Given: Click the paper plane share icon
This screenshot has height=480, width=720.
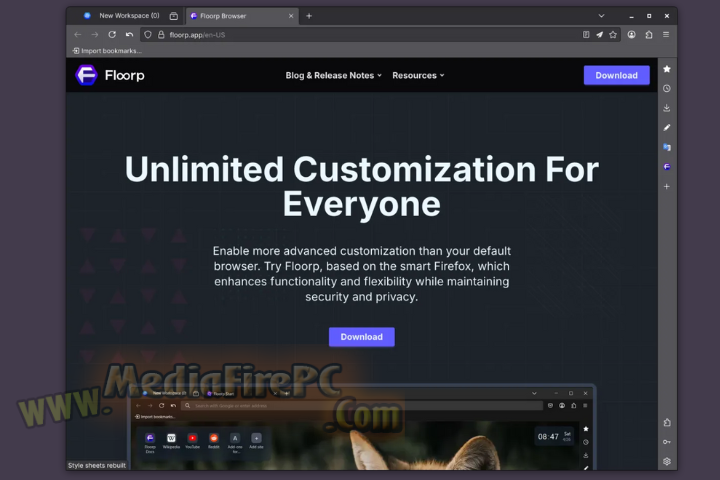Looking at the screenshot, I should tap(600, 34).
